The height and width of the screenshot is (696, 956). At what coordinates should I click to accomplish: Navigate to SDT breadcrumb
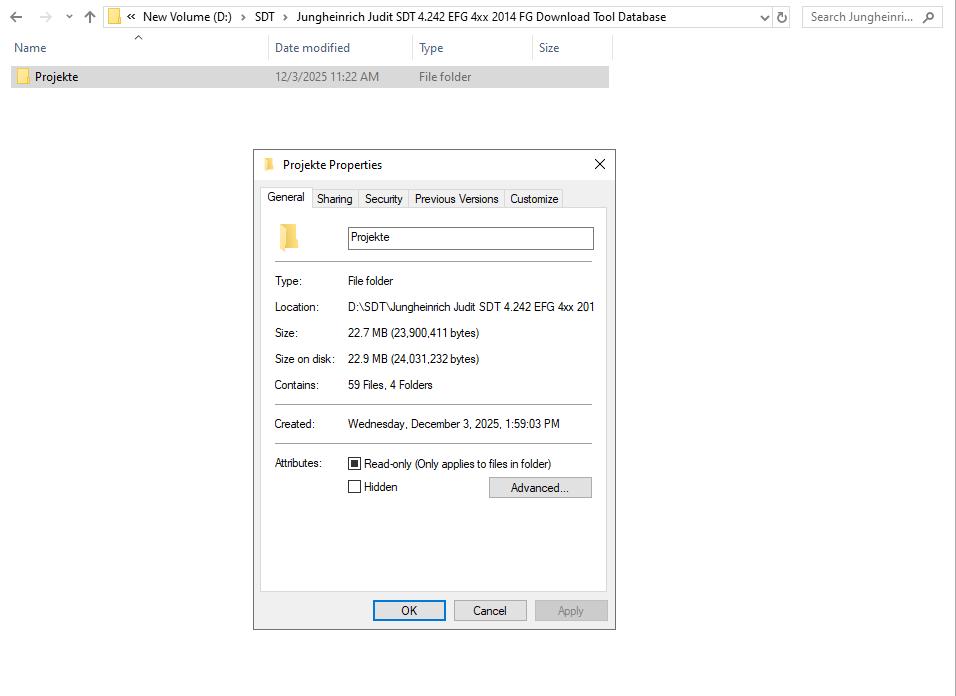tap(265, 17)
